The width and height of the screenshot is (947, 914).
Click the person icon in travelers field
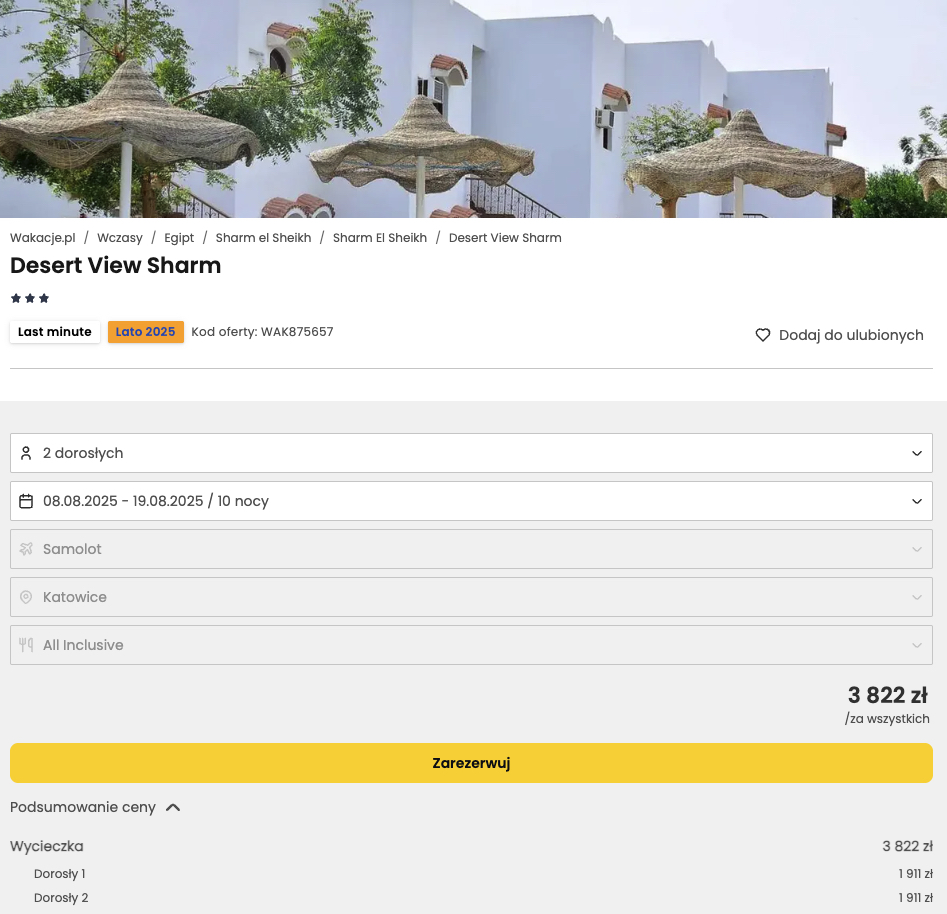[26, 453]
